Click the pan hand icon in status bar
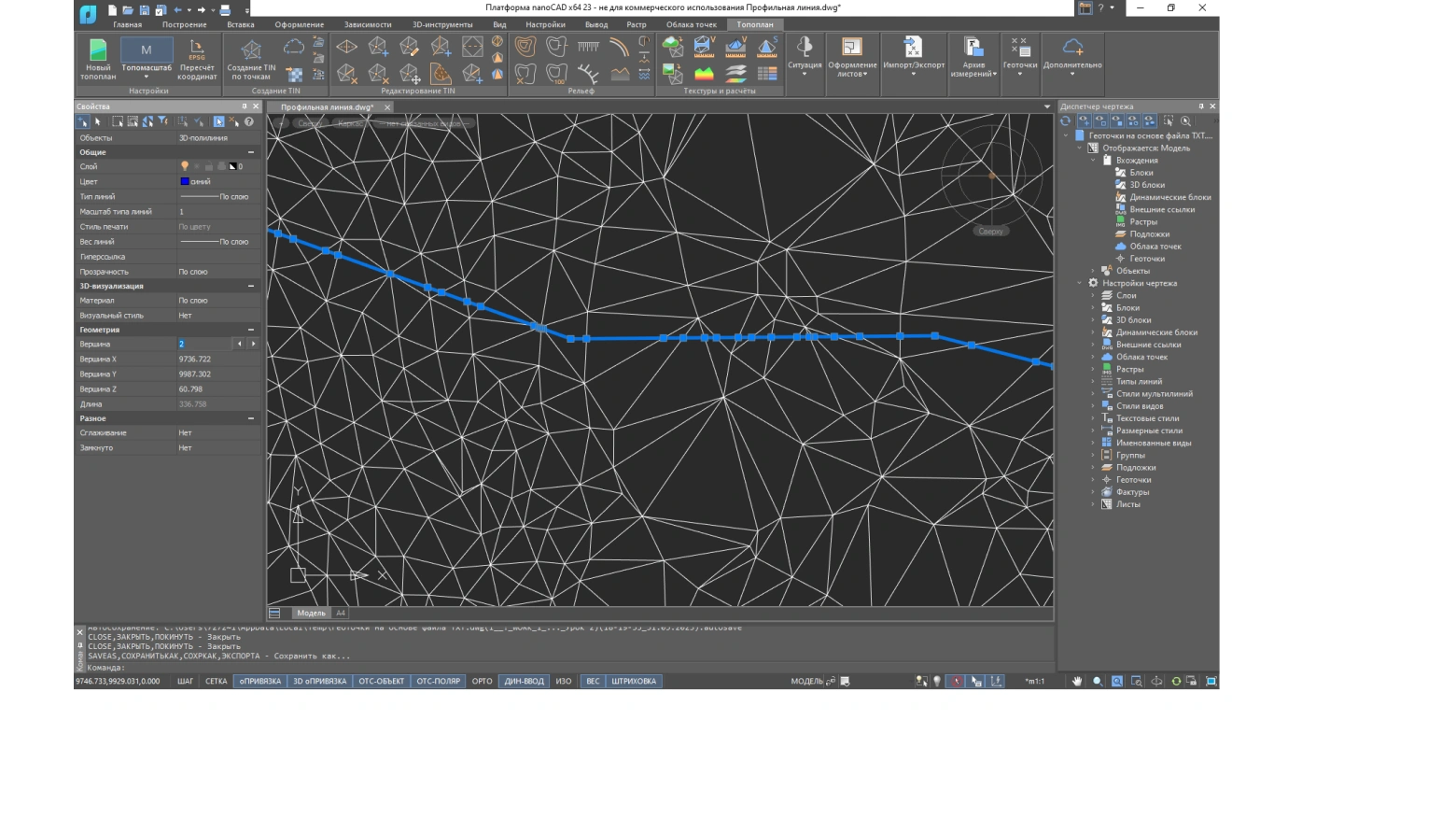 1077,682
